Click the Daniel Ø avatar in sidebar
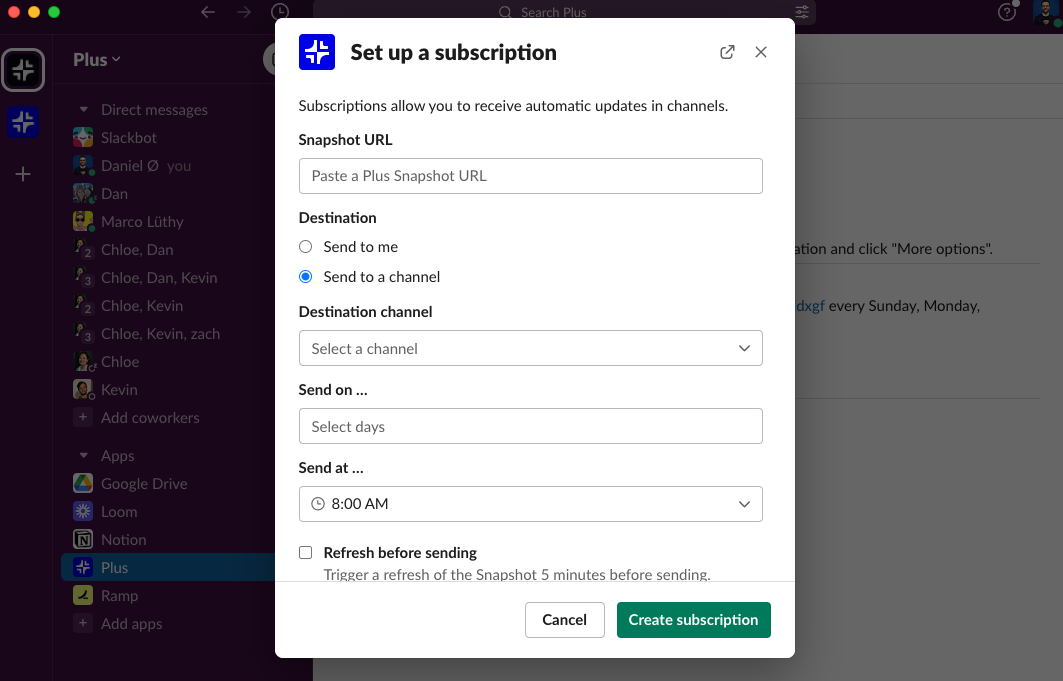1063x681 pixels. (x=83, y=166)
